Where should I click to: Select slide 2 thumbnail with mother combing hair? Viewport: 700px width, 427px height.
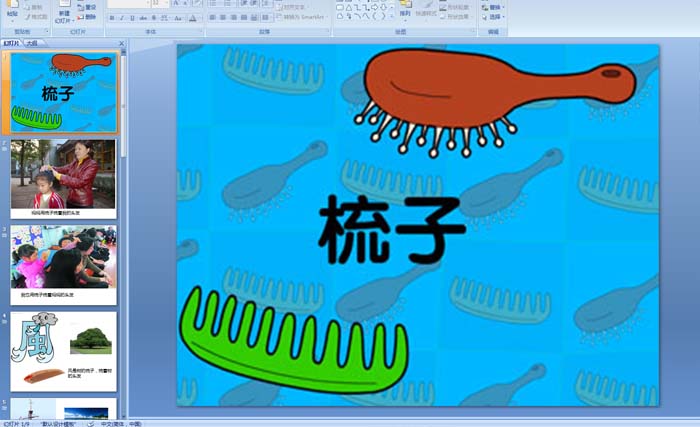(x=63, y=179)
